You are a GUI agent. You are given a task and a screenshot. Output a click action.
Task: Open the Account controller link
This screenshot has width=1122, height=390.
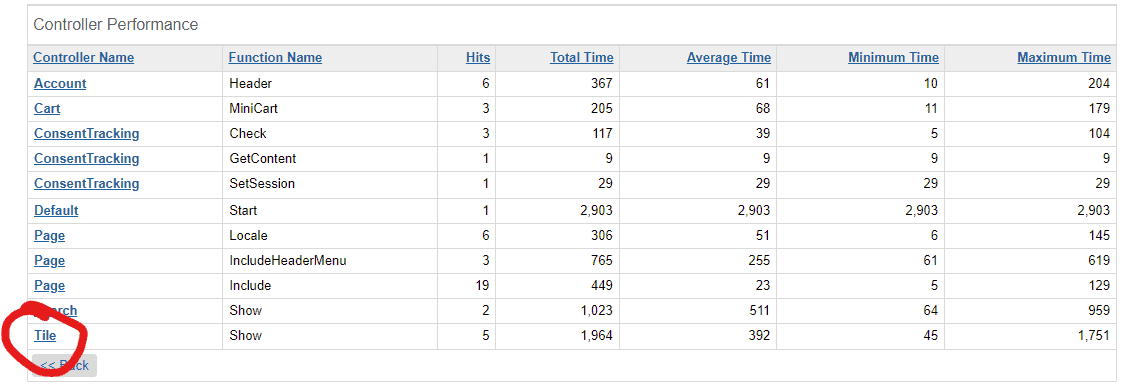point(60,84)
